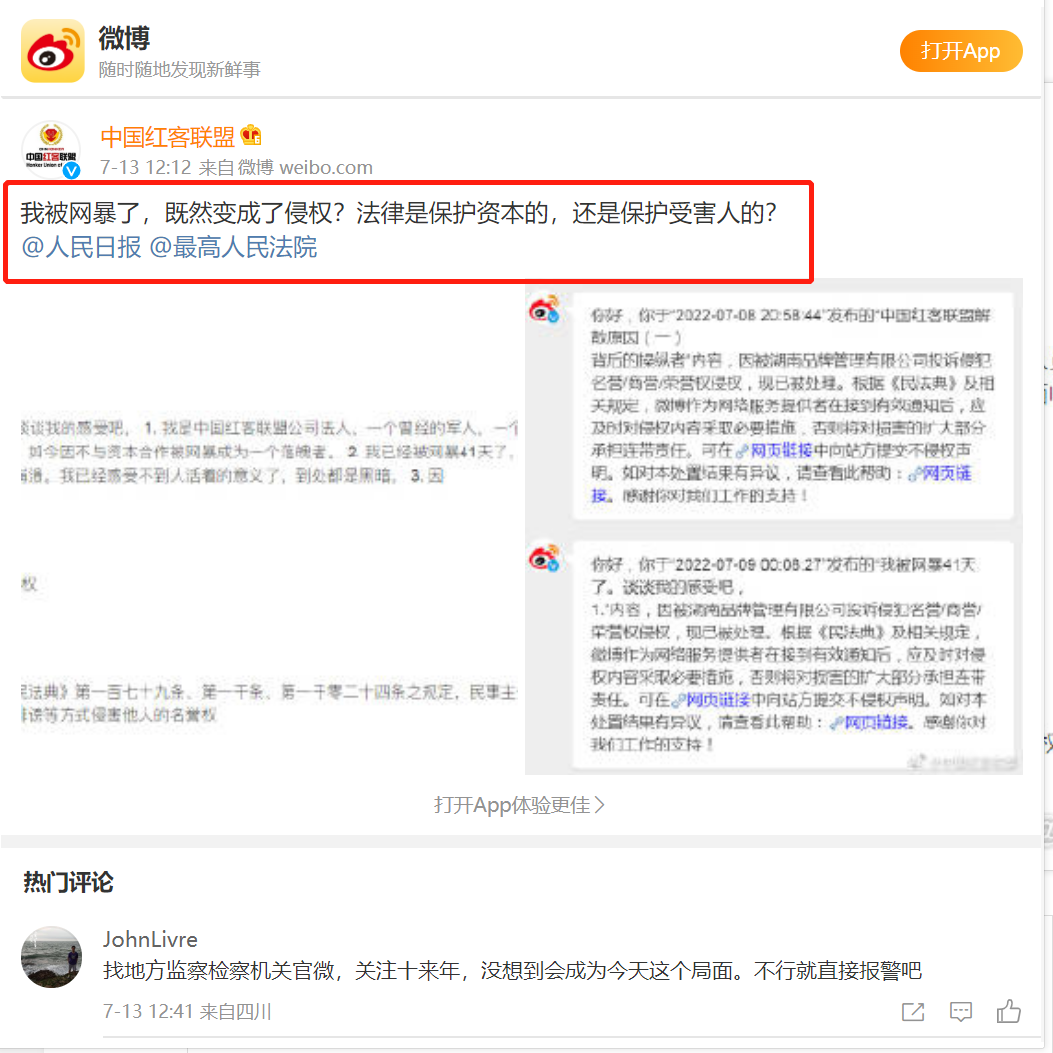Screen dimensions: 1053x1053
Task: Like JohnLivre's comment with thumbs-up
Action: click(1008, 1011)
